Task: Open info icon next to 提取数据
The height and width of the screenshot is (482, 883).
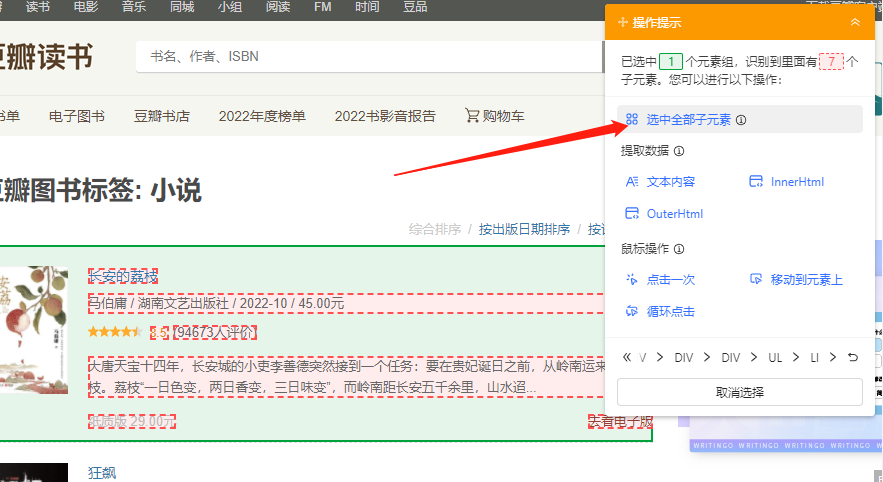Action: click(x=679, y=151)
